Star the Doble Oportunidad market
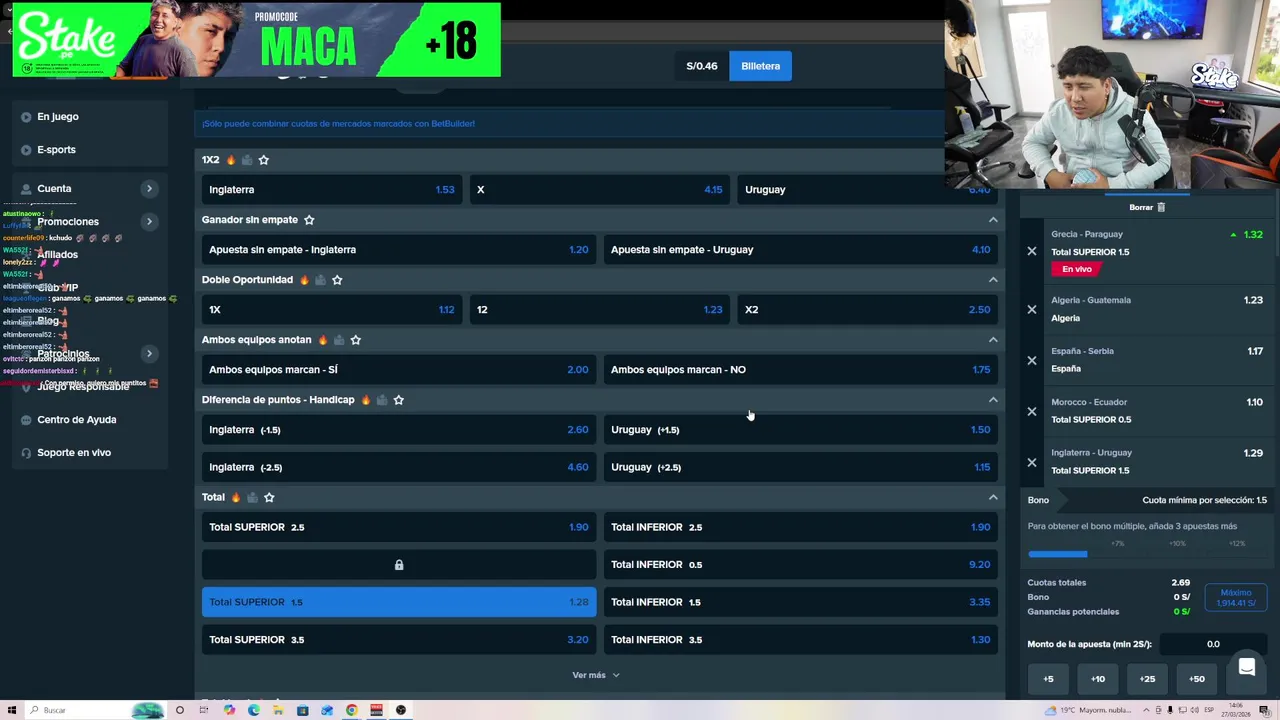The width and height of the screenshot is (1280, 720). (x=337, y=280)
